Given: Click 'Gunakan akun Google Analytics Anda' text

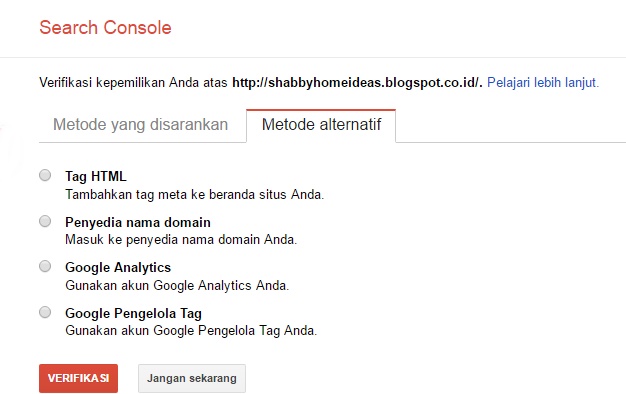Looking at the screenshot, I should (x=177, y=285).
